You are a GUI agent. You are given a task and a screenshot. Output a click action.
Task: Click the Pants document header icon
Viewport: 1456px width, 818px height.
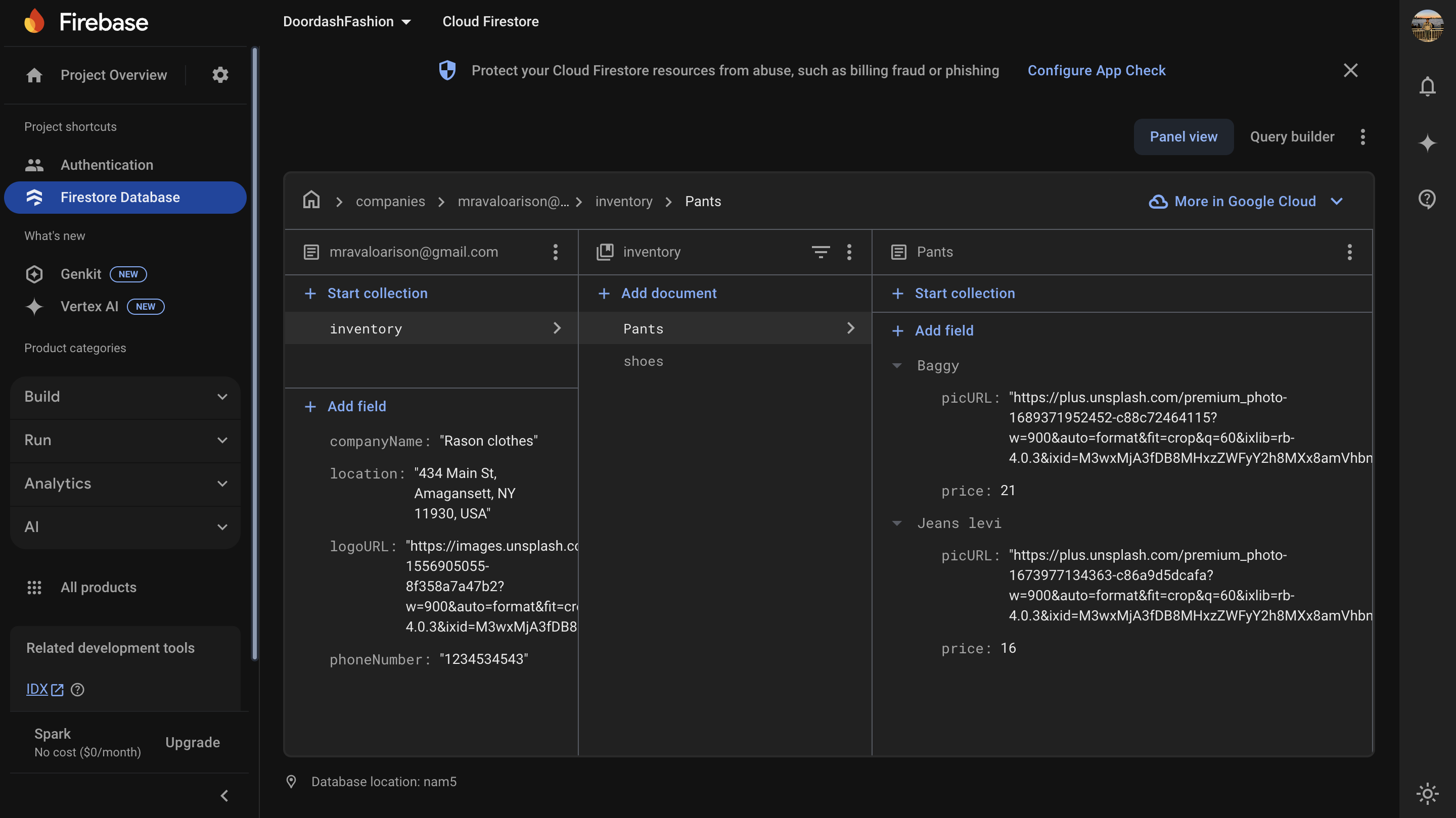click(x=899, y=252)
